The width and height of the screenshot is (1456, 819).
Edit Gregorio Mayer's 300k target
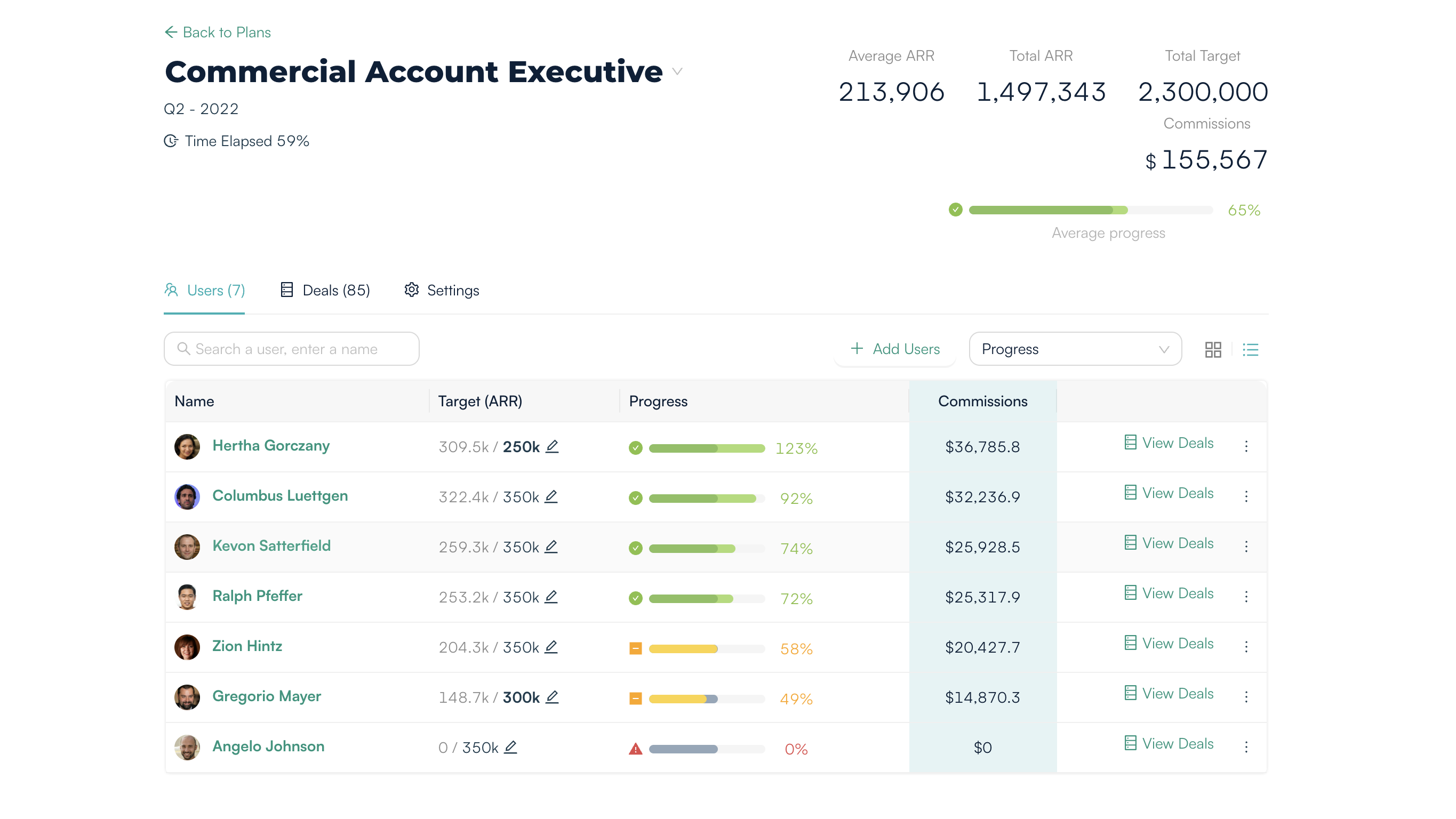coord(552,697)
